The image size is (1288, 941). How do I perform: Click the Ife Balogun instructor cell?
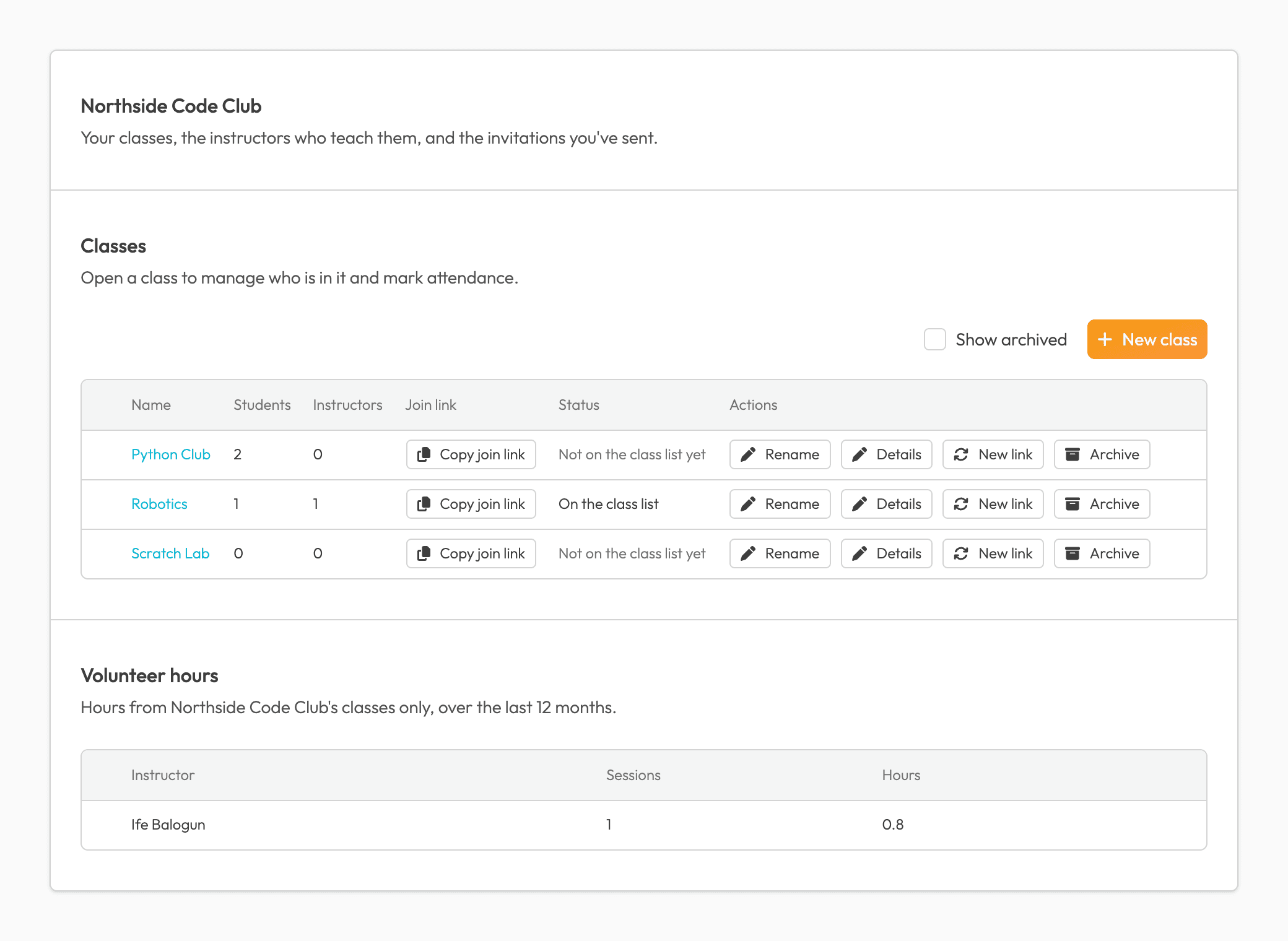(168, 825)
